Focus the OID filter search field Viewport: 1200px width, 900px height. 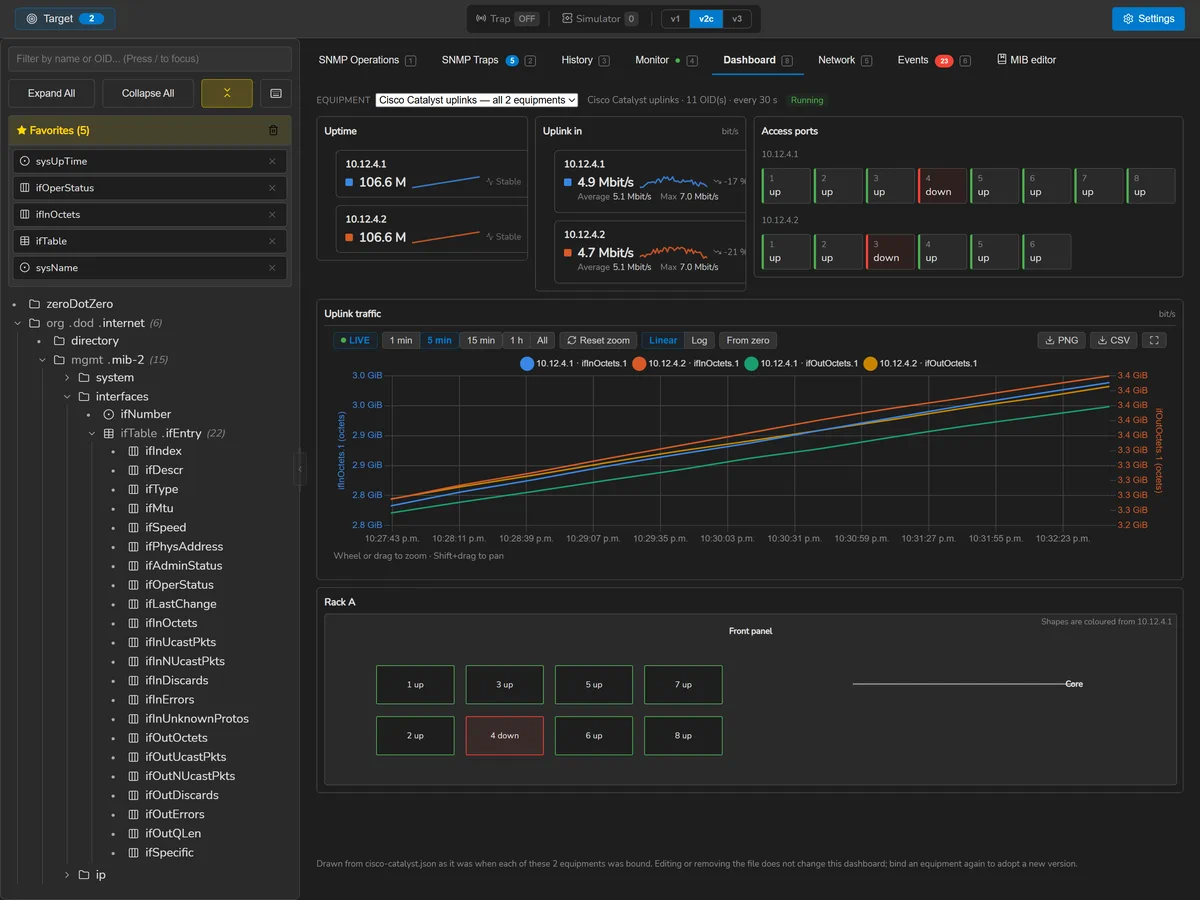(x=150, y=59)
